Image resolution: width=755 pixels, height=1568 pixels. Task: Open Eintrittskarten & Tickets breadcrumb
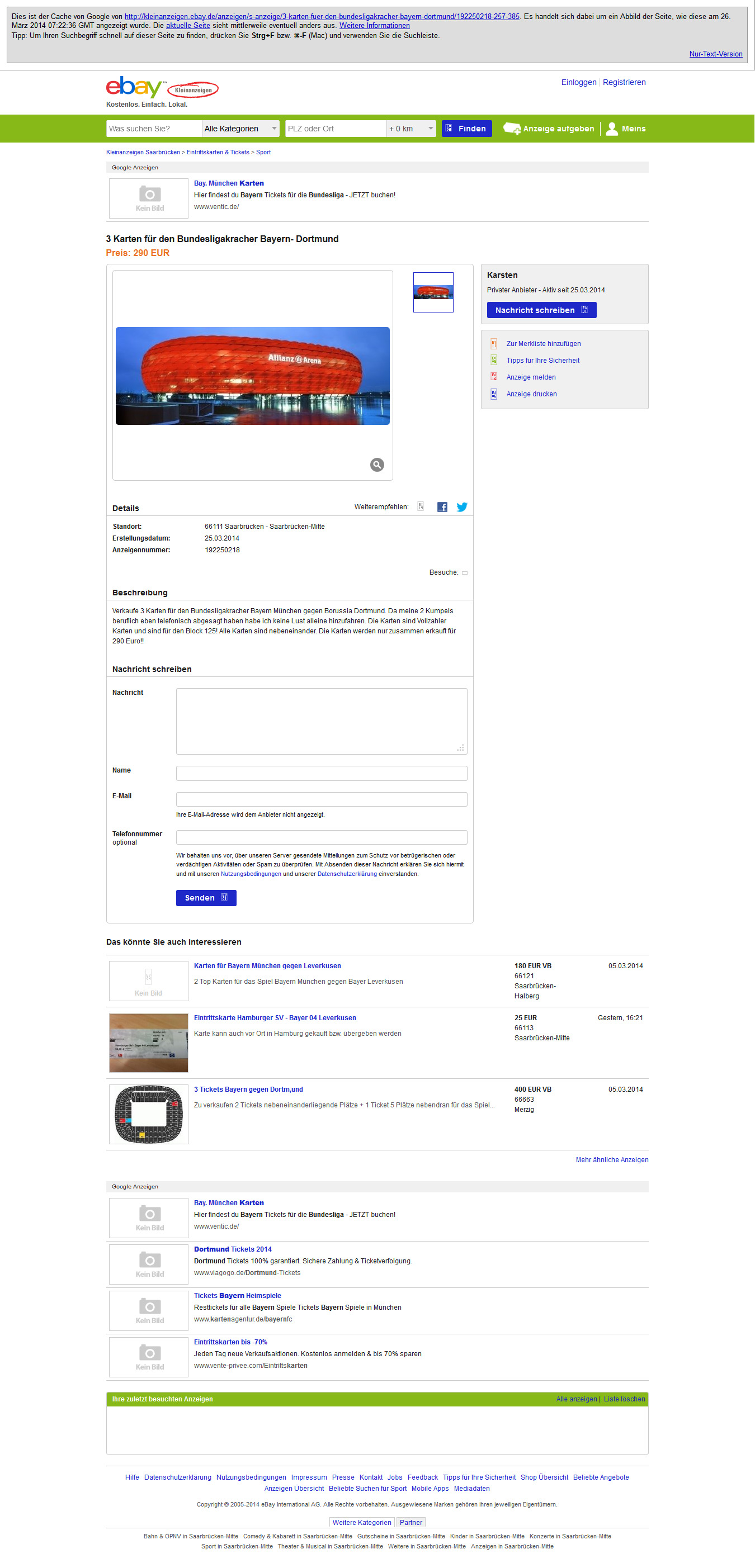[218, 152]
